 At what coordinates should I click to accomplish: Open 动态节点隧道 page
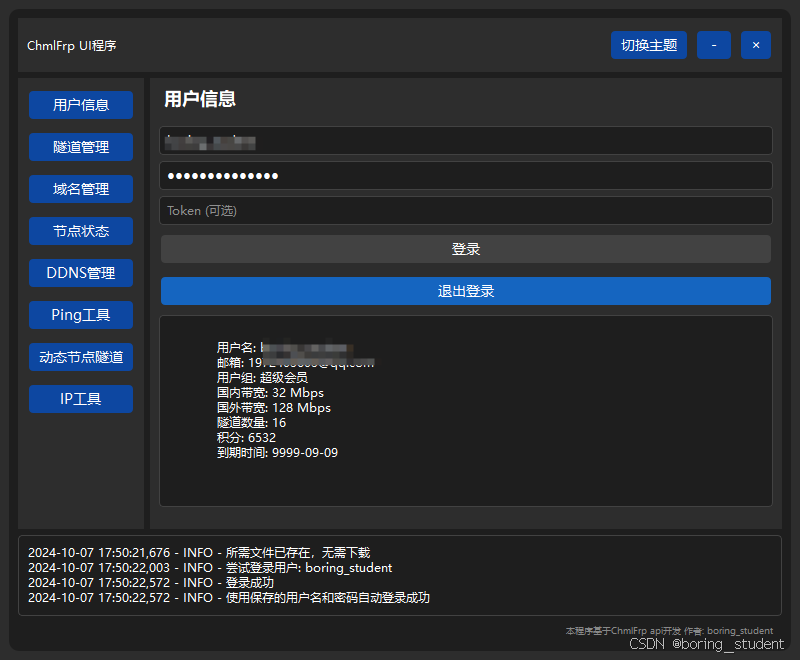click(81, 357)
